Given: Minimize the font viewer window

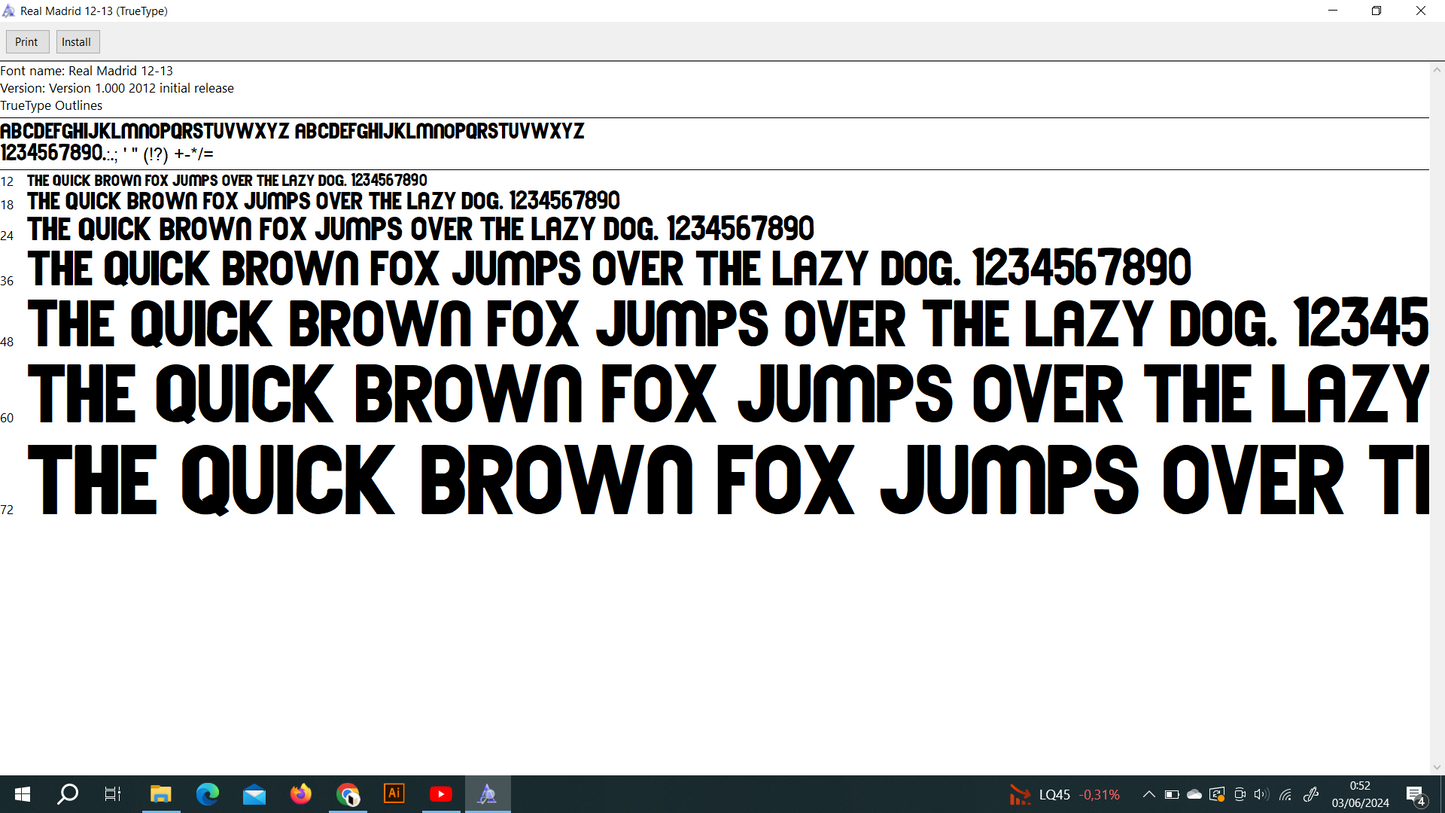Looking at the screenshot, I should click(1333, 11).
